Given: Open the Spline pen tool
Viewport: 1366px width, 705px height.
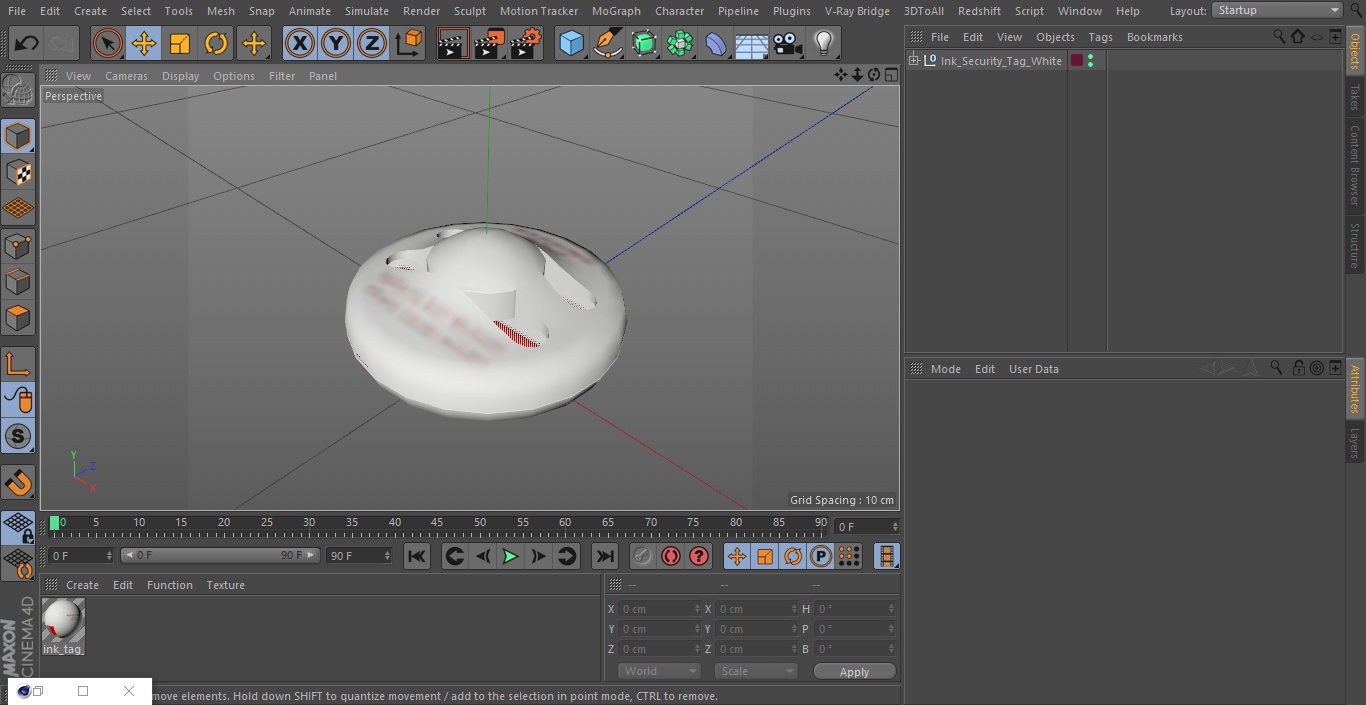Looking at the screenshot, I should coord(607,44).
